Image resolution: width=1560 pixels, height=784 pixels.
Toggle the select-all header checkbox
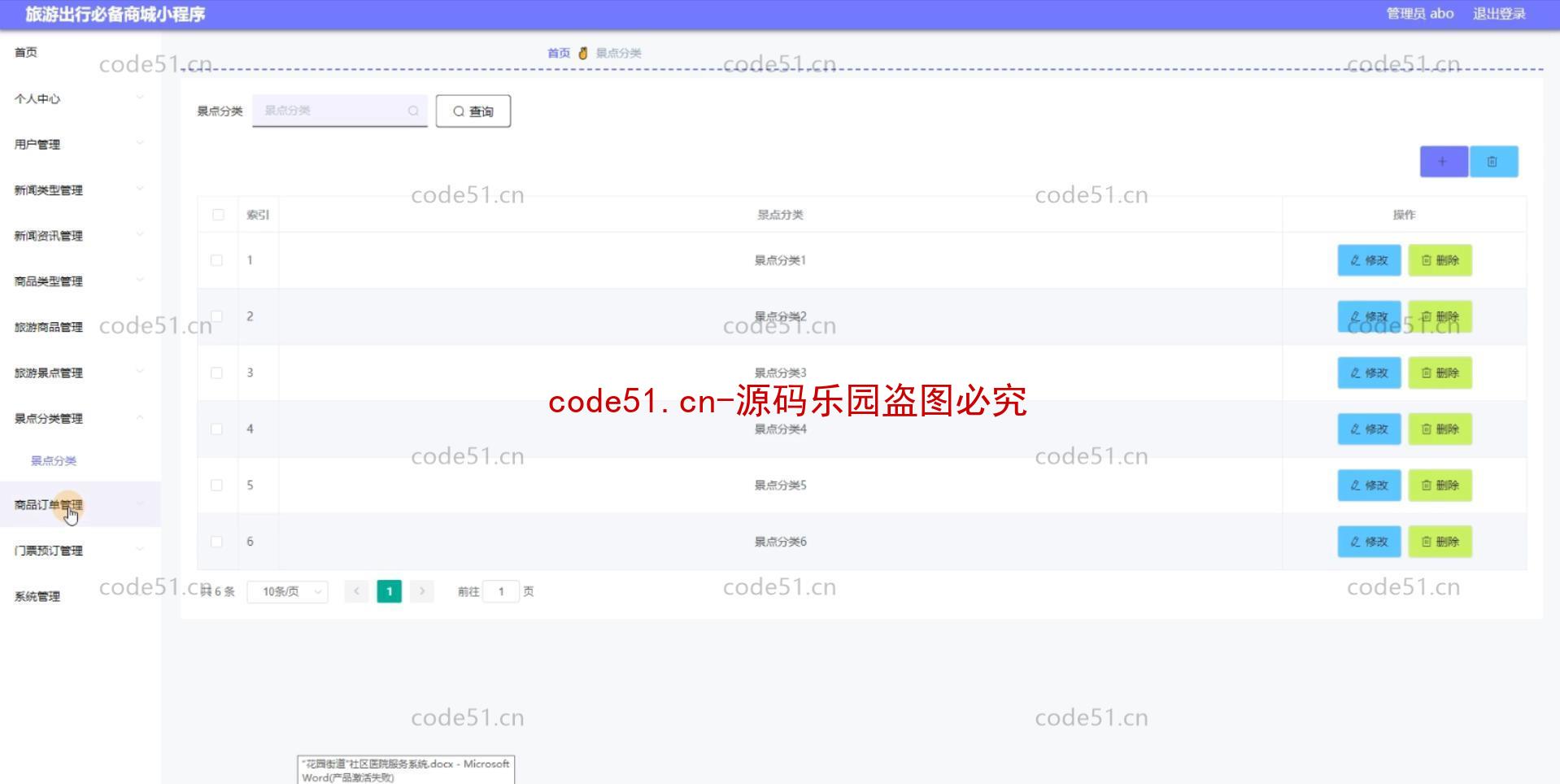point(217,215)
